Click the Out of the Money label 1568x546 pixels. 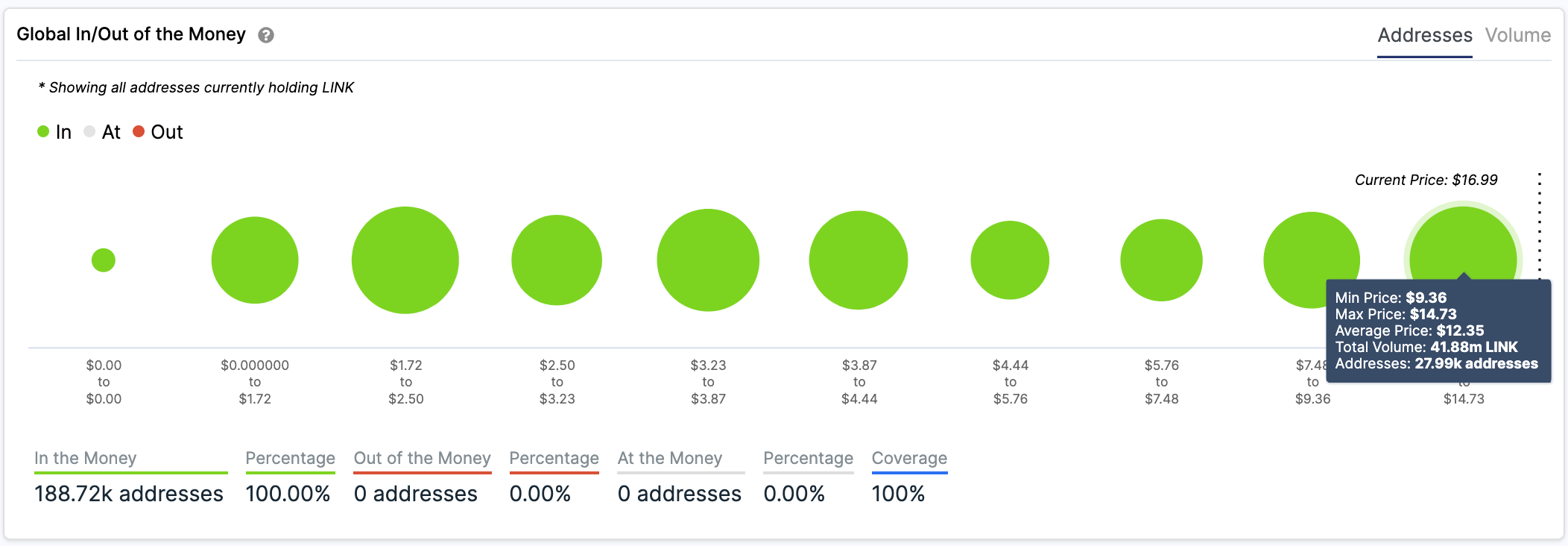422,458
